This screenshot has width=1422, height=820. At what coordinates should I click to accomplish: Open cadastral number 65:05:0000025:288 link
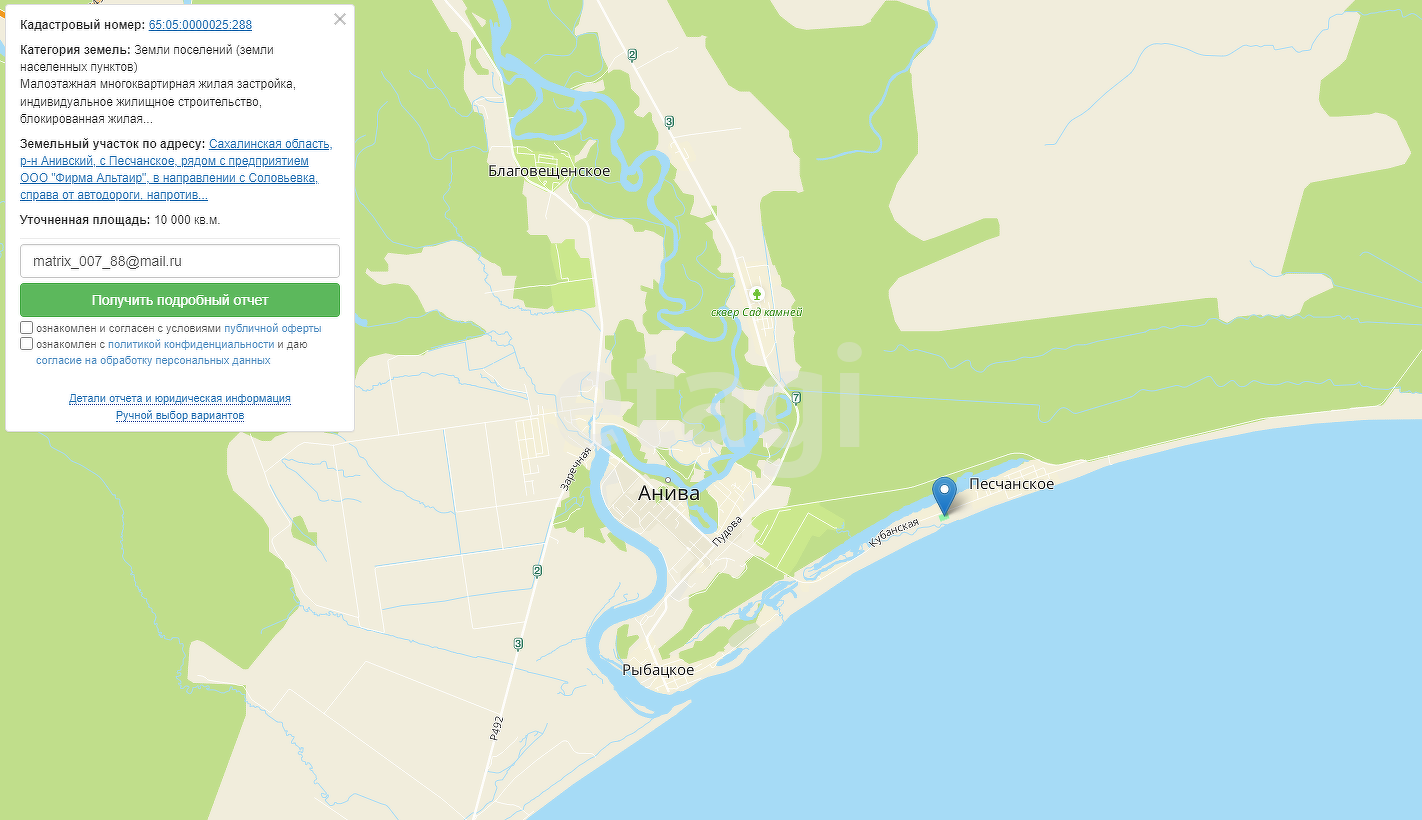200,25
